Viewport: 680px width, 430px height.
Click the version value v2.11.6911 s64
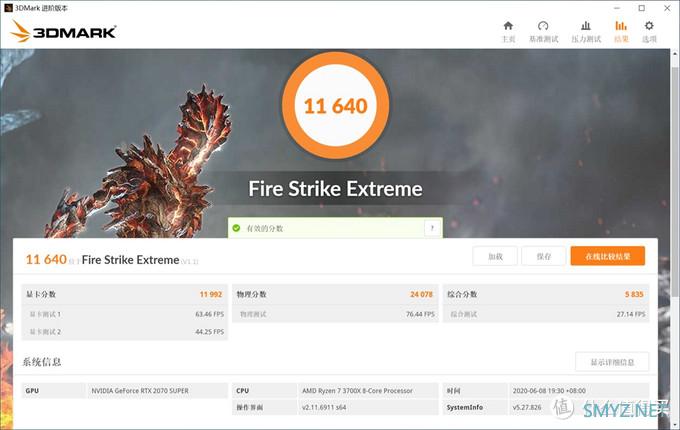(x=324, y=407)
